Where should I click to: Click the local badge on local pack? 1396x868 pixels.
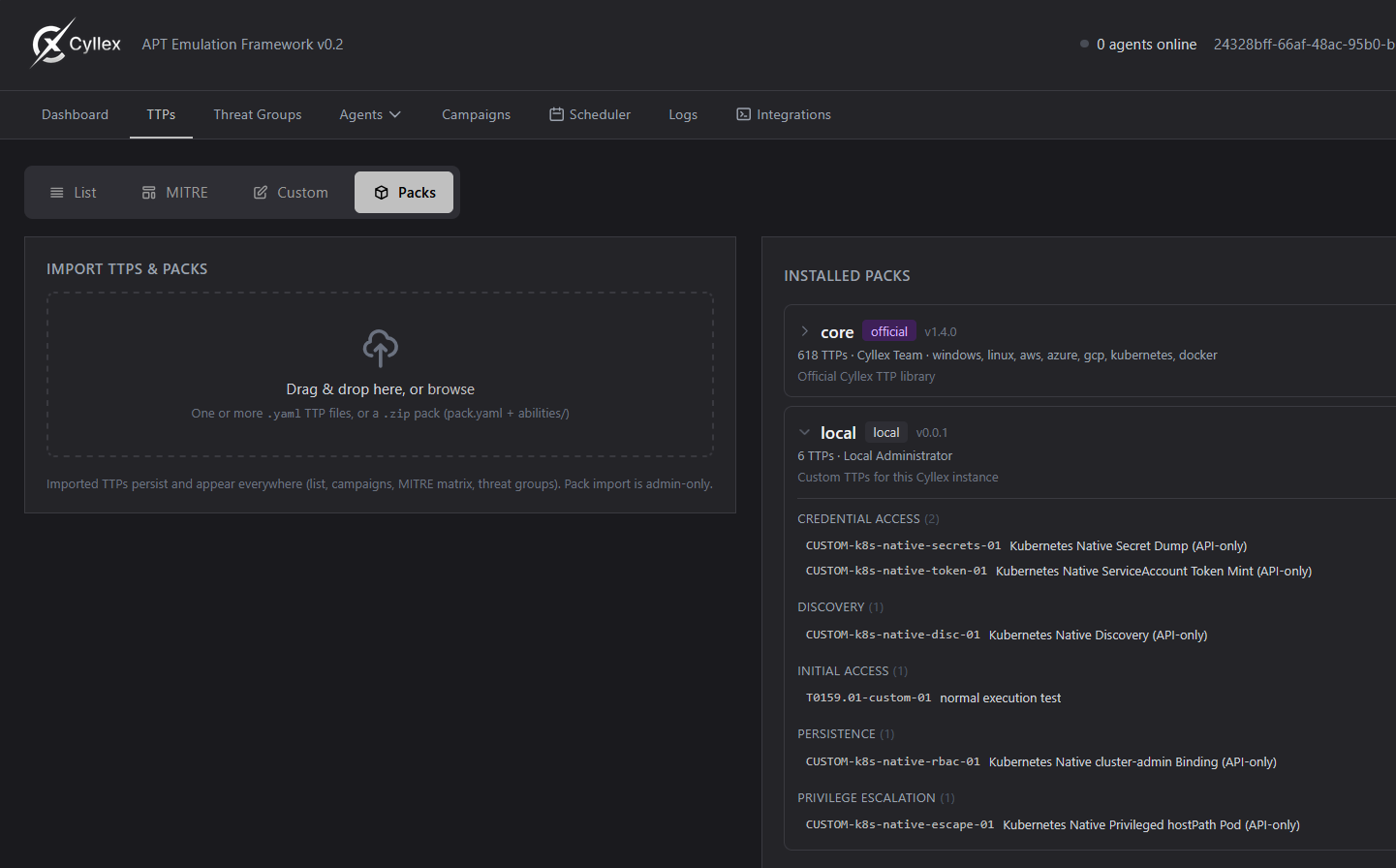point(885,432)
